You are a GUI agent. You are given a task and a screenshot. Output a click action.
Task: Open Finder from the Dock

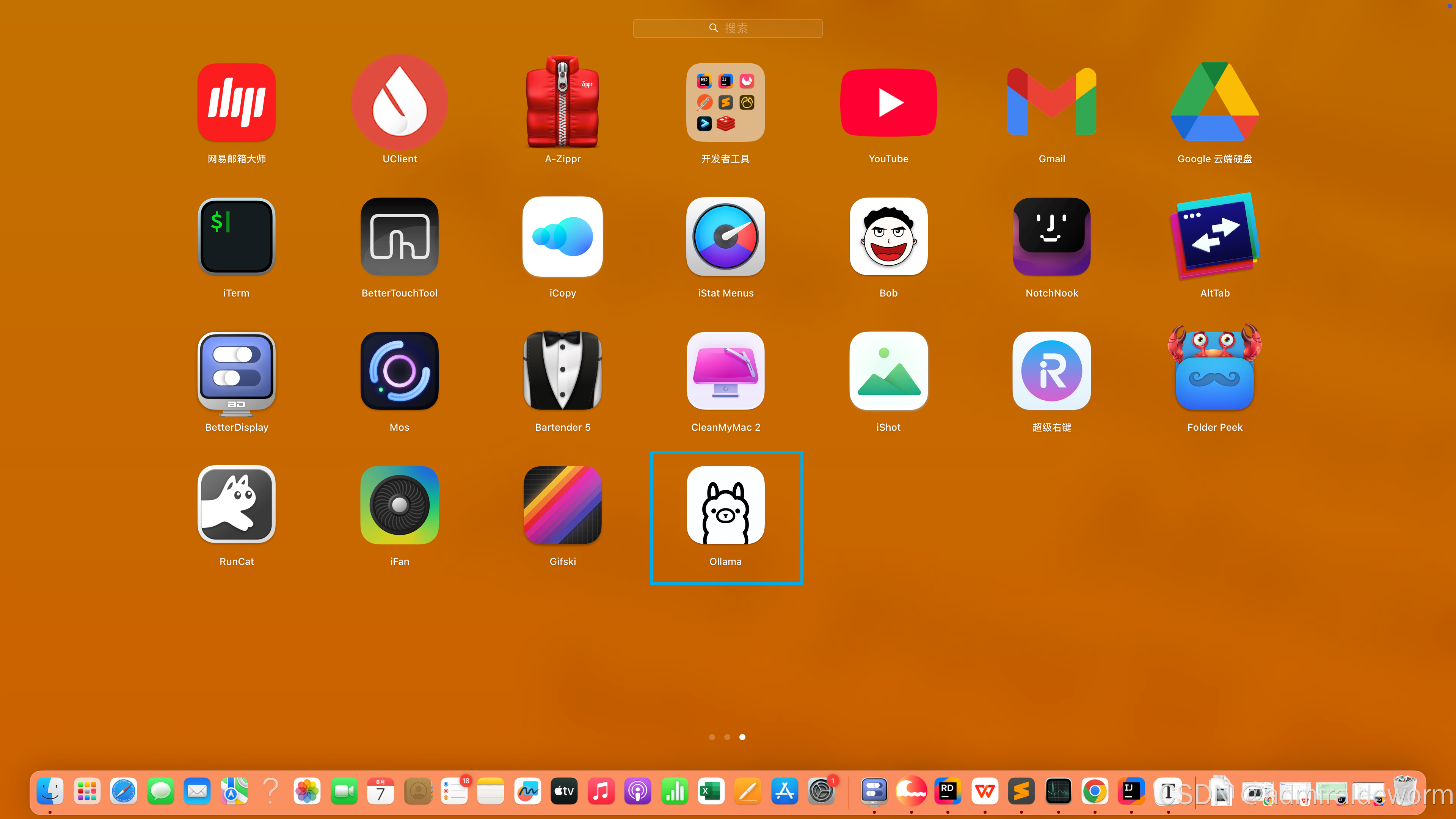pos(50,791)
